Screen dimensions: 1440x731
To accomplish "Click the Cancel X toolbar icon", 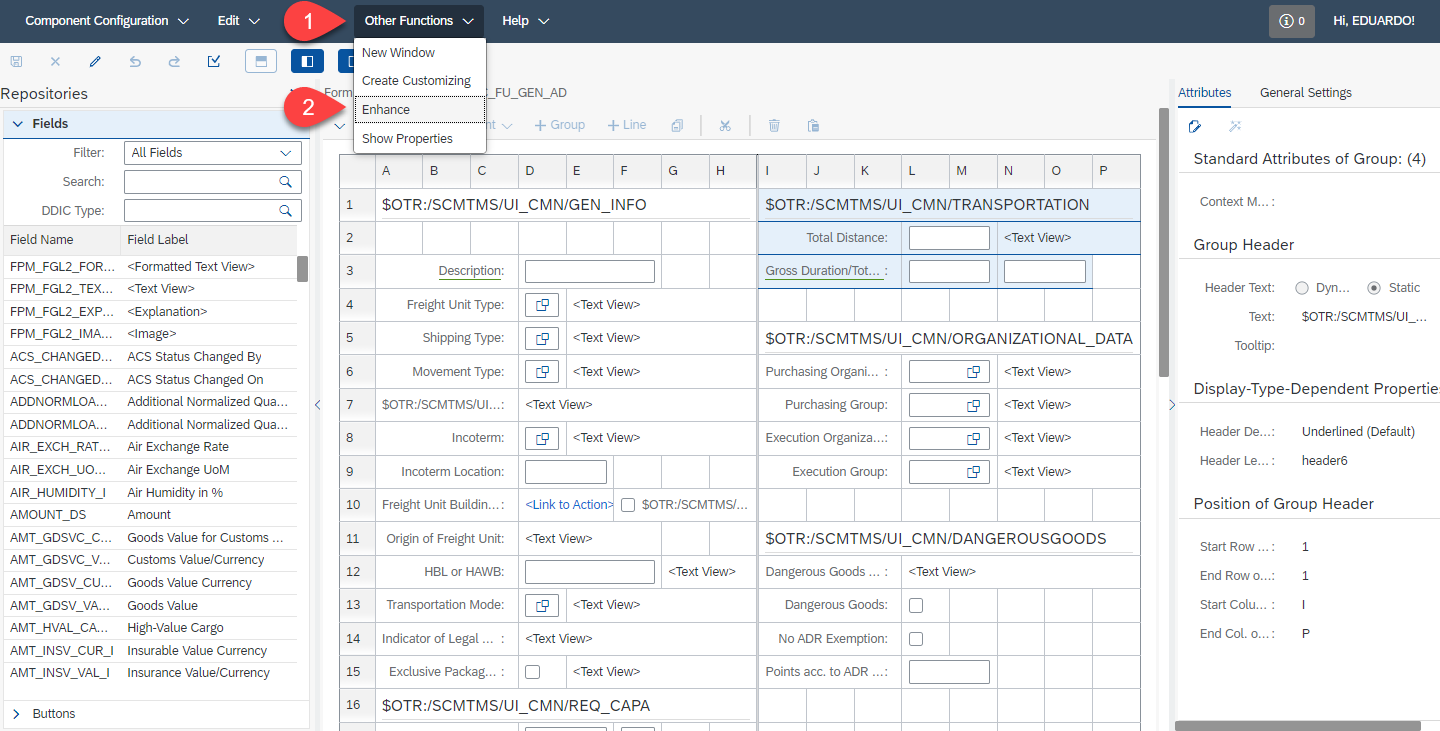I will [x=55, y=62].
